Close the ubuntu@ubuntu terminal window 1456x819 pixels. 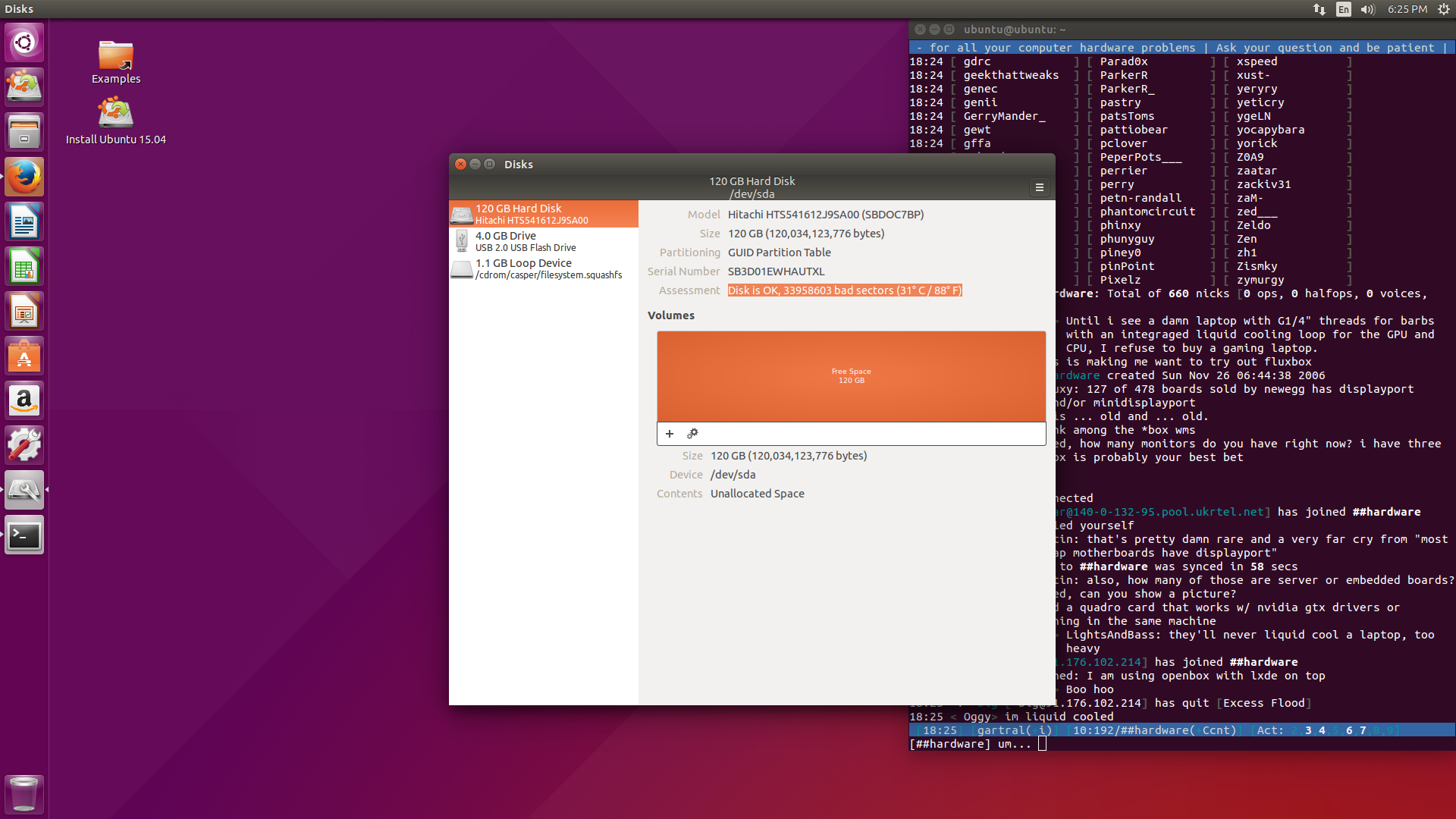920,29
